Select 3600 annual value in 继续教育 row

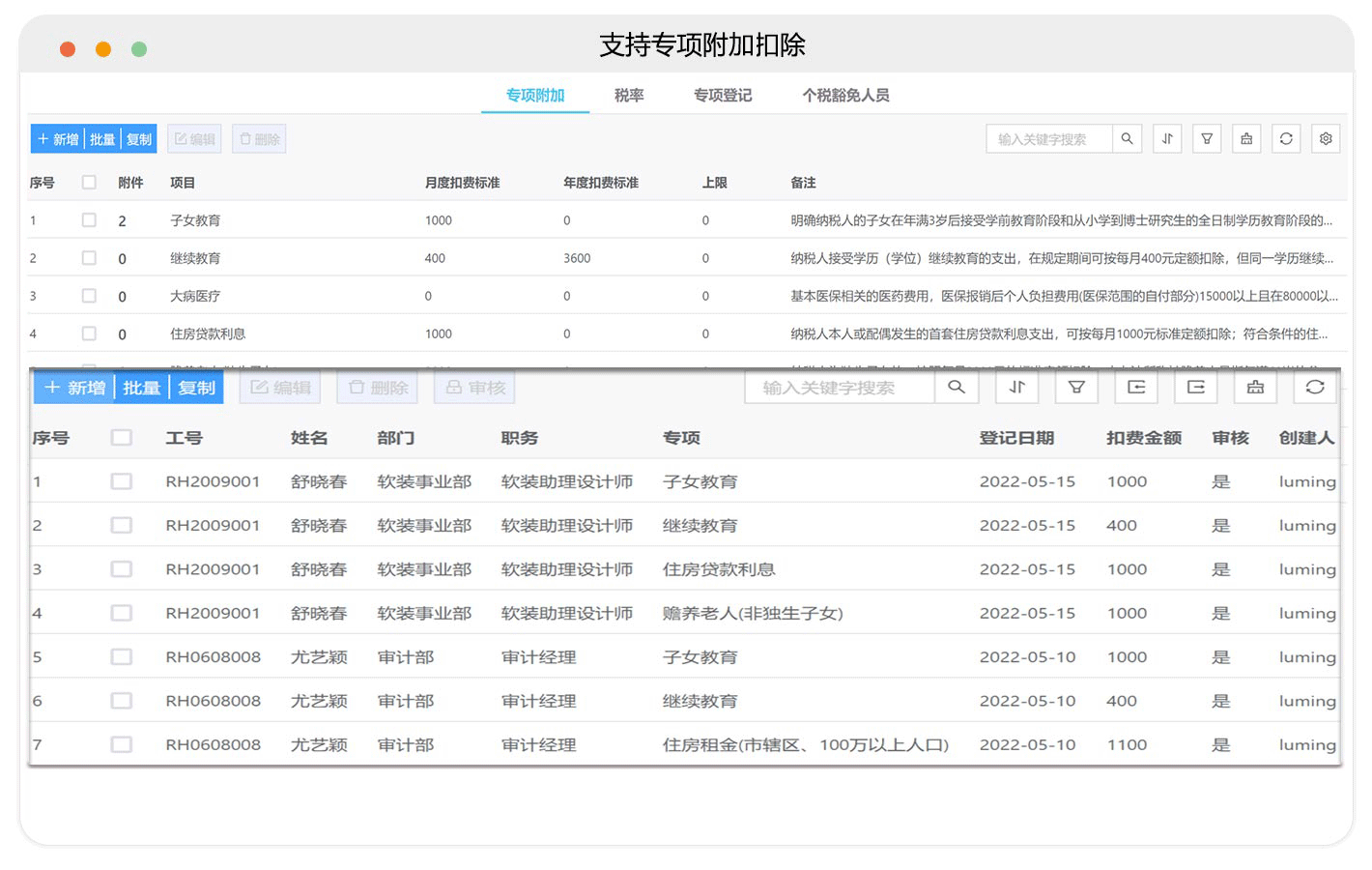(x=577, y=258)
